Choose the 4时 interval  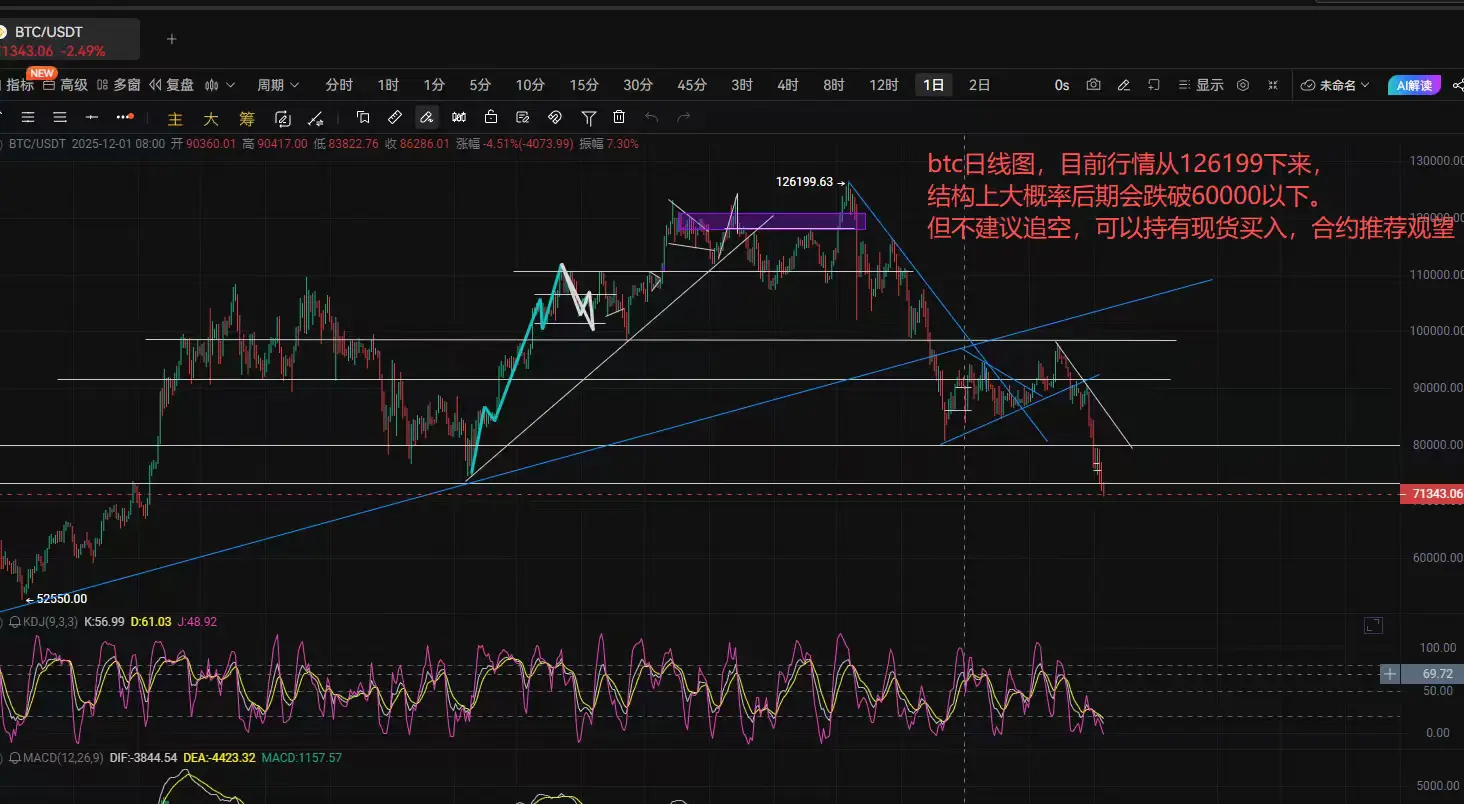(788, 85)
